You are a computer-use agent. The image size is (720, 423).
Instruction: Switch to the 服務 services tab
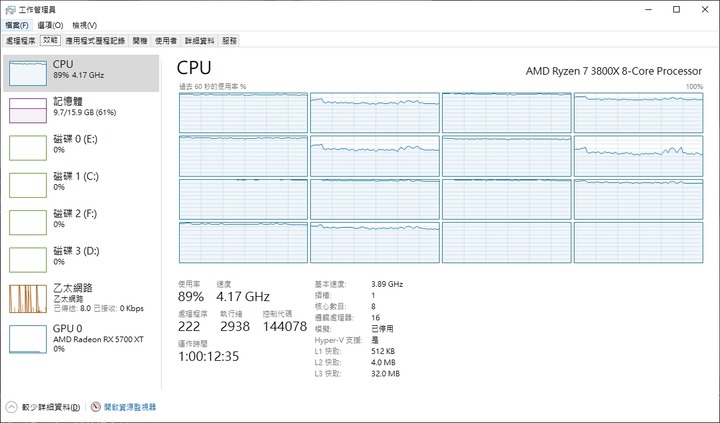point(229,41)
